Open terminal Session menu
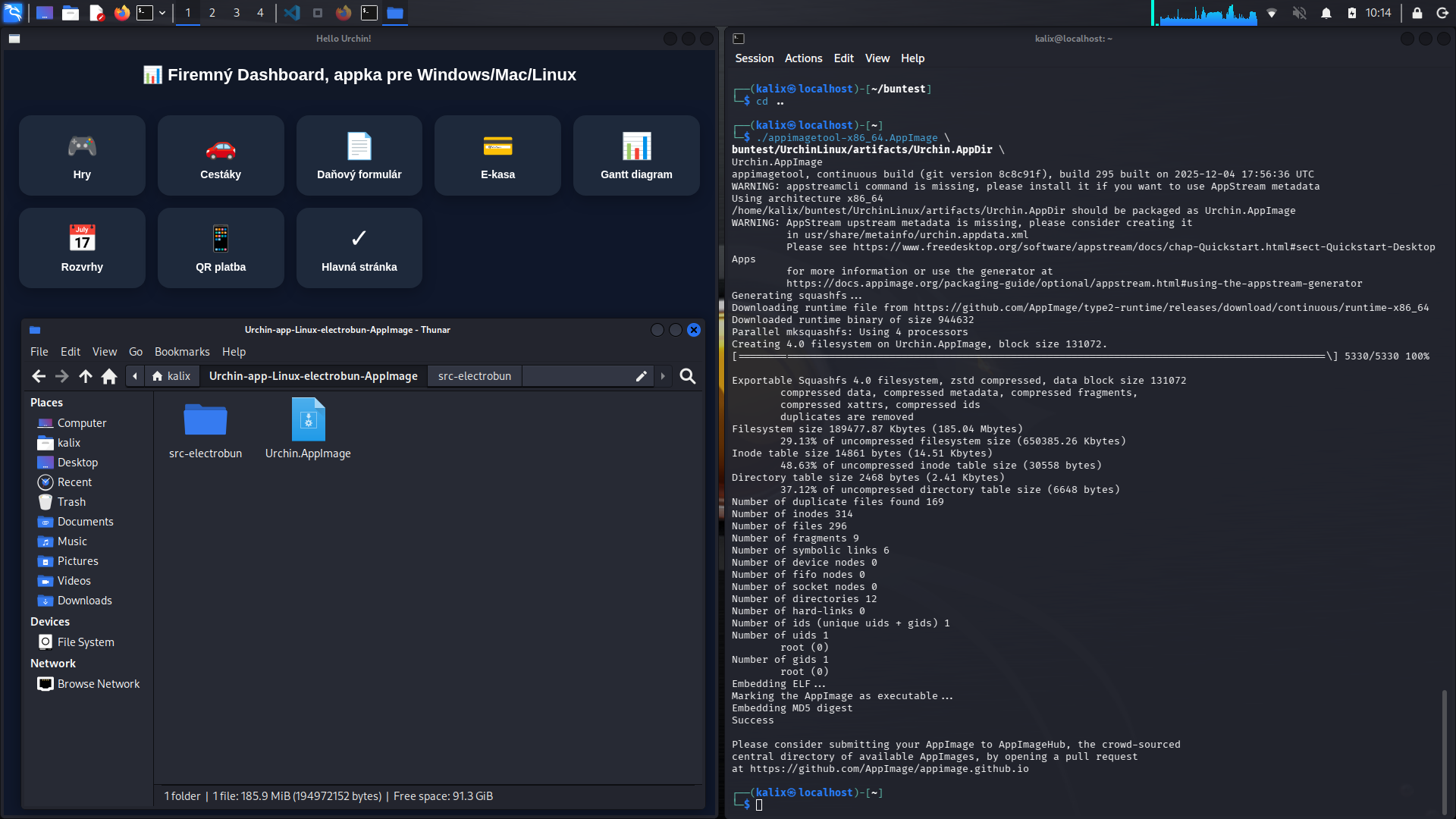Screen dimensions: 1456x819 point(754,58)
